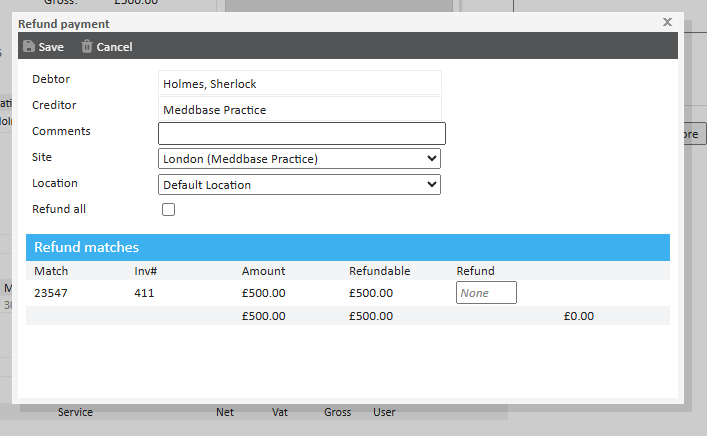The image size is (707, 436).
Task: Select the Creditor field Meddbase Practice
Action: tap(299, 109)
